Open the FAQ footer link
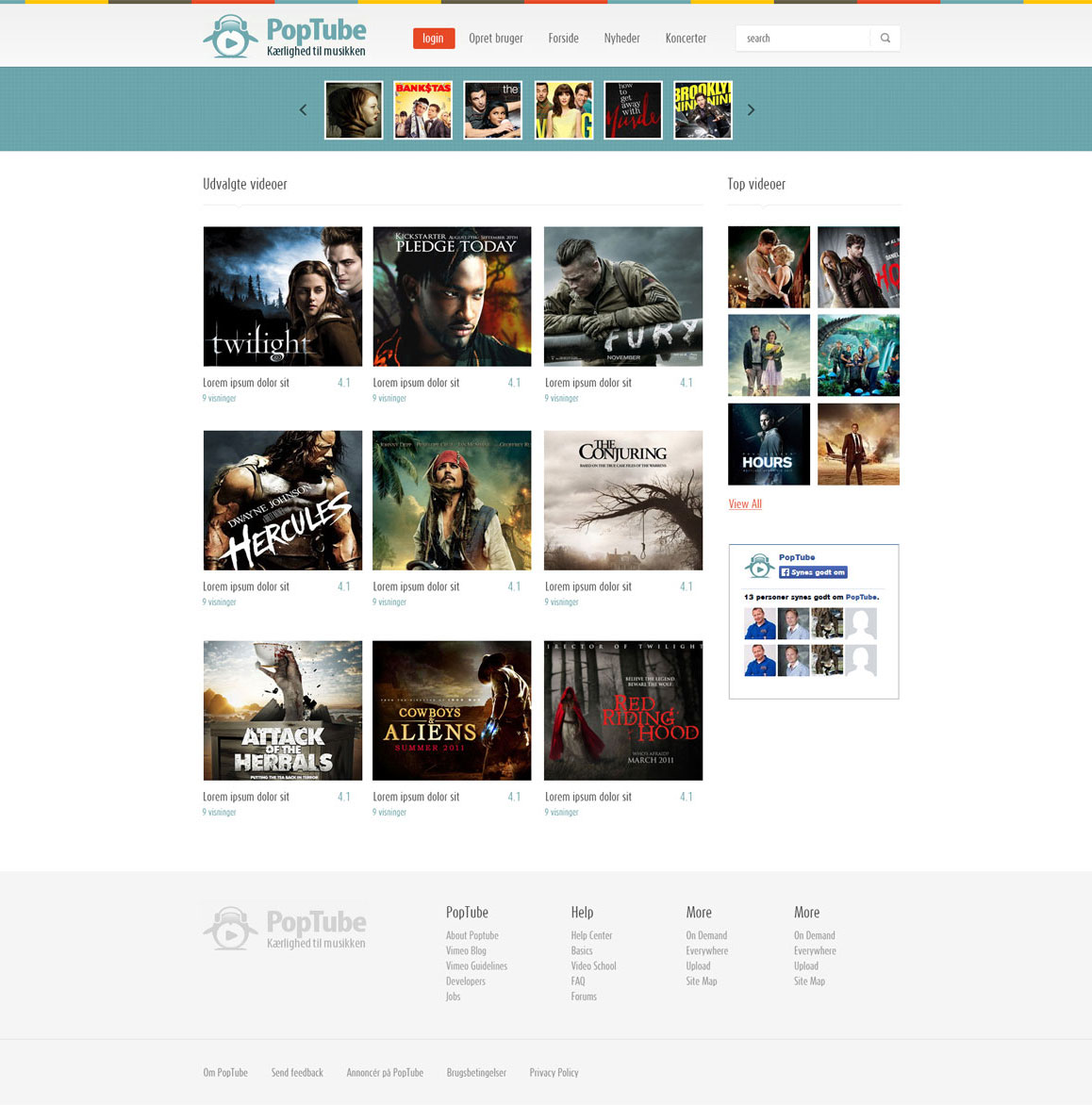The width and height of the screenshot is (1092, 1105). click(578, 981)
